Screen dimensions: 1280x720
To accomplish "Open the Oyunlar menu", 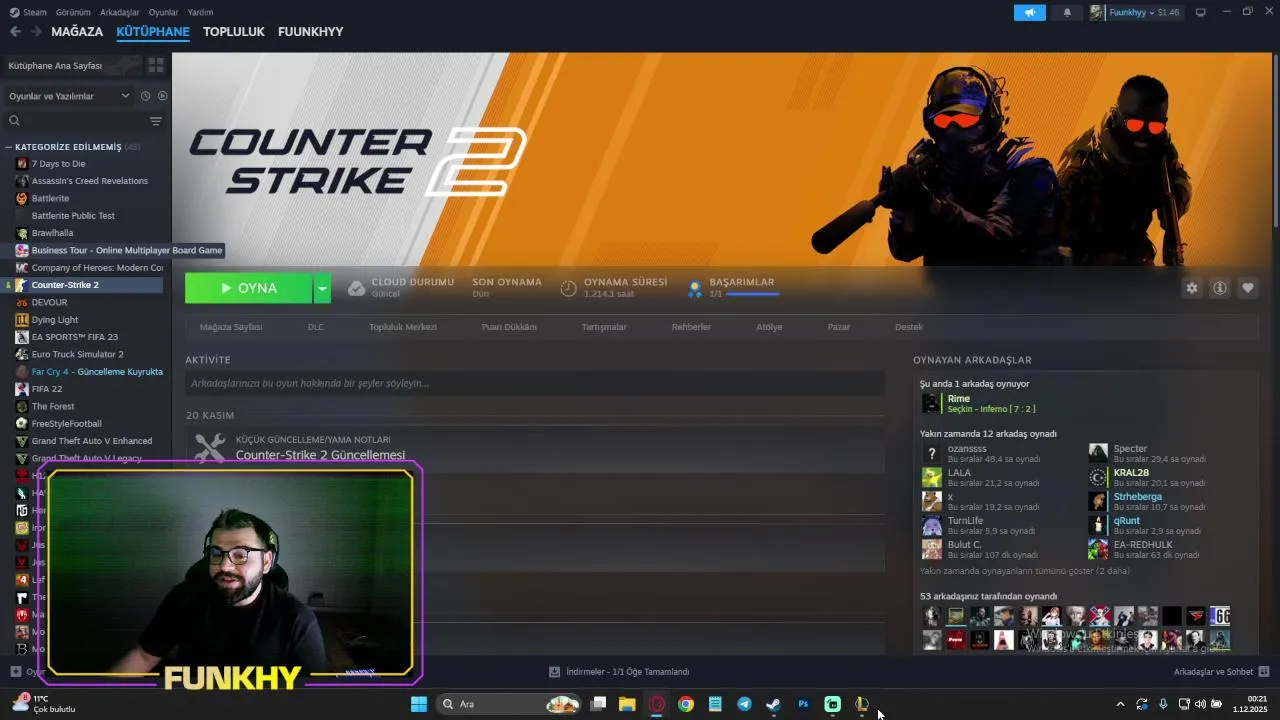I will 164,12.
